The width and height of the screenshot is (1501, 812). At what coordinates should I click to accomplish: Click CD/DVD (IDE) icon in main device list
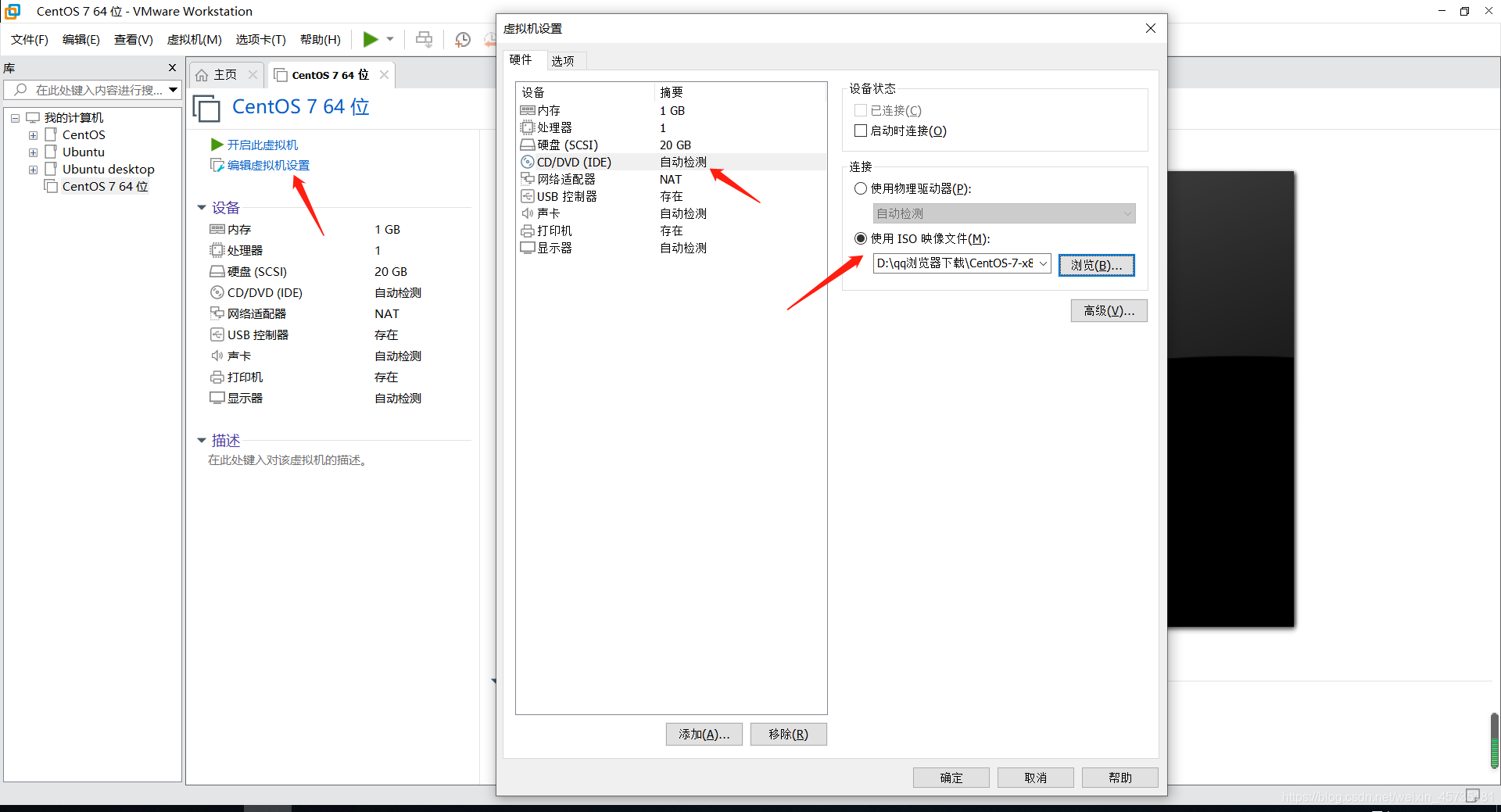coord(217,292)
